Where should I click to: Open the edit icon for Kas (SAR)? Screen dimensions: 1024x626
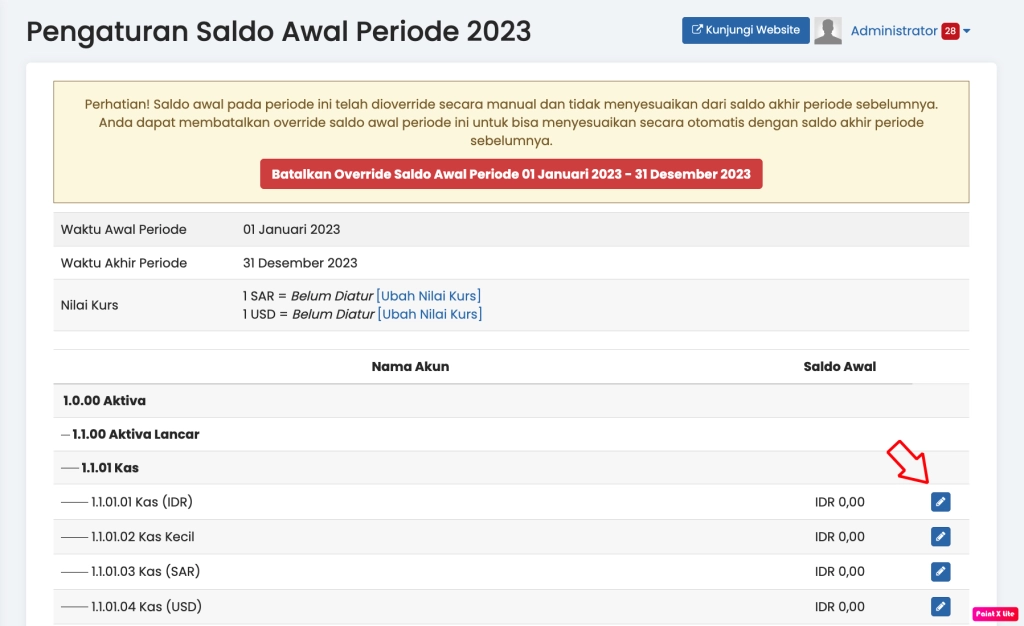[x=940, y=571]
